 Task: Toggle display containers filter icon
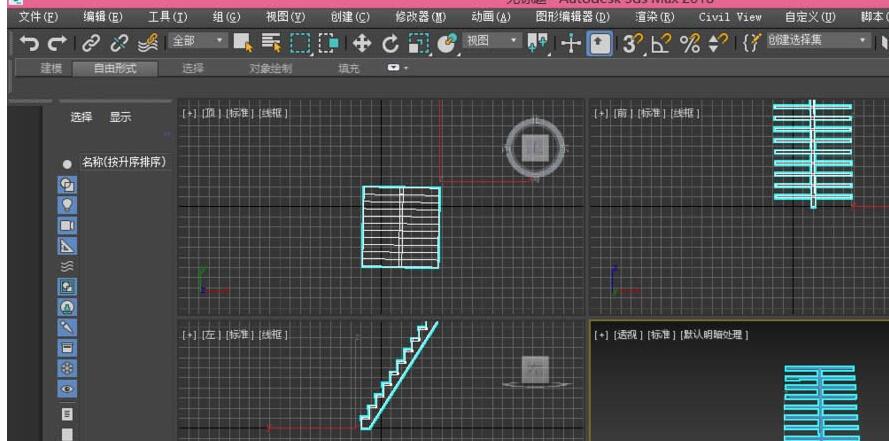(67, 348)
